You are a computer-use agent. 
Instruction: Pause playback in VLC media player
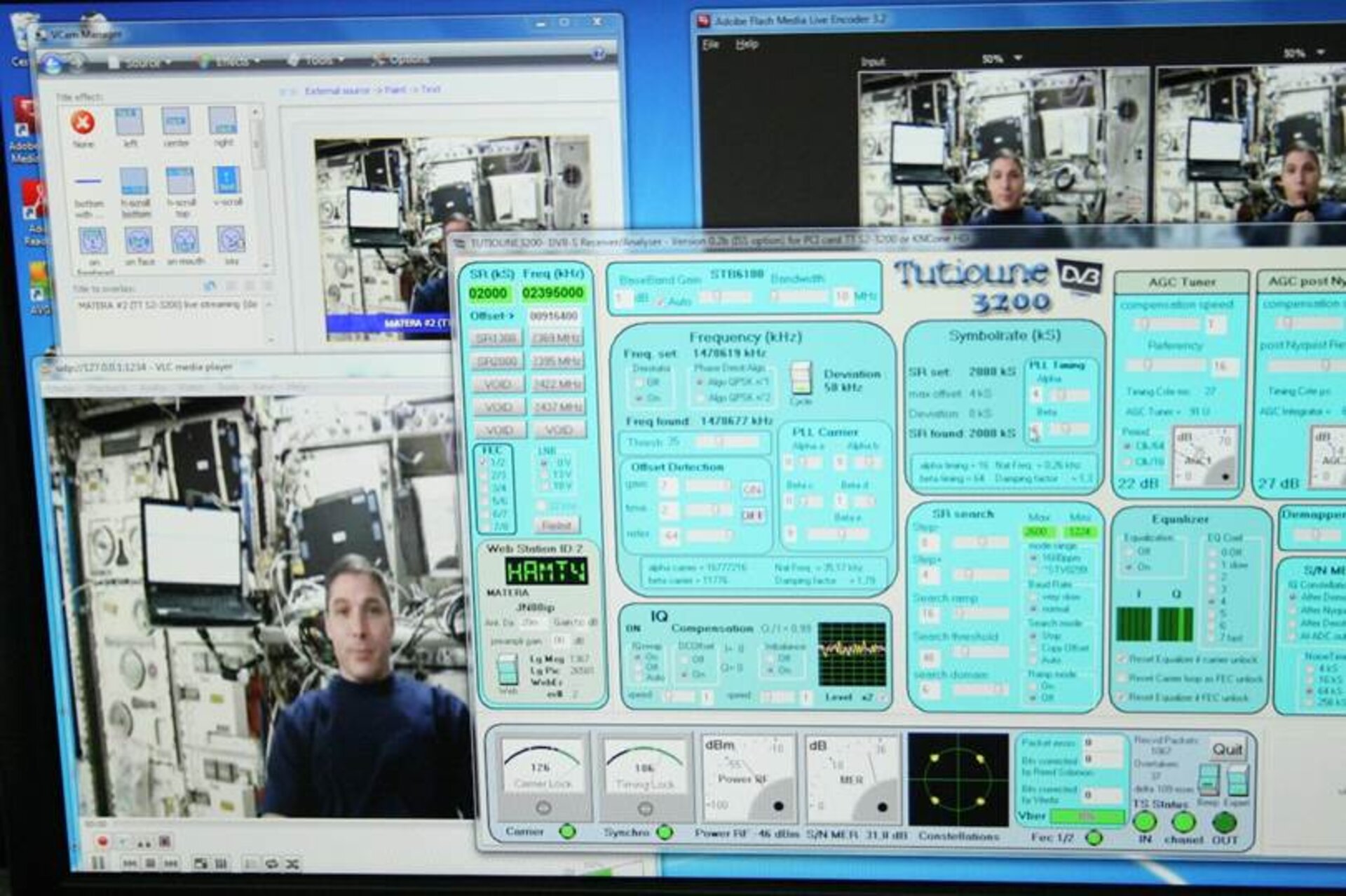click(x=99, y=863)
